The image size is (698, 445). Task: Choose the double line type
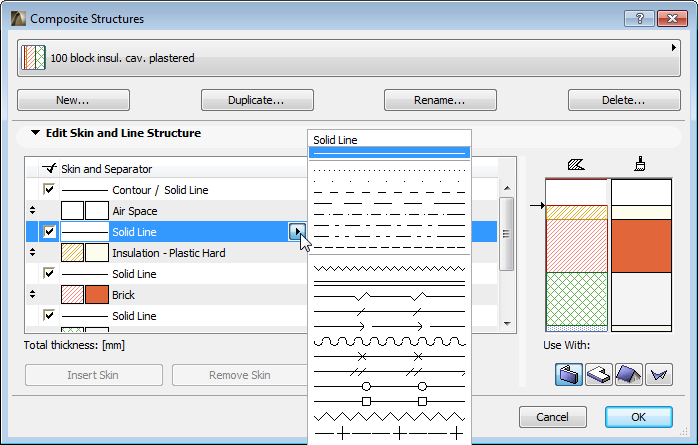point(390,283)
